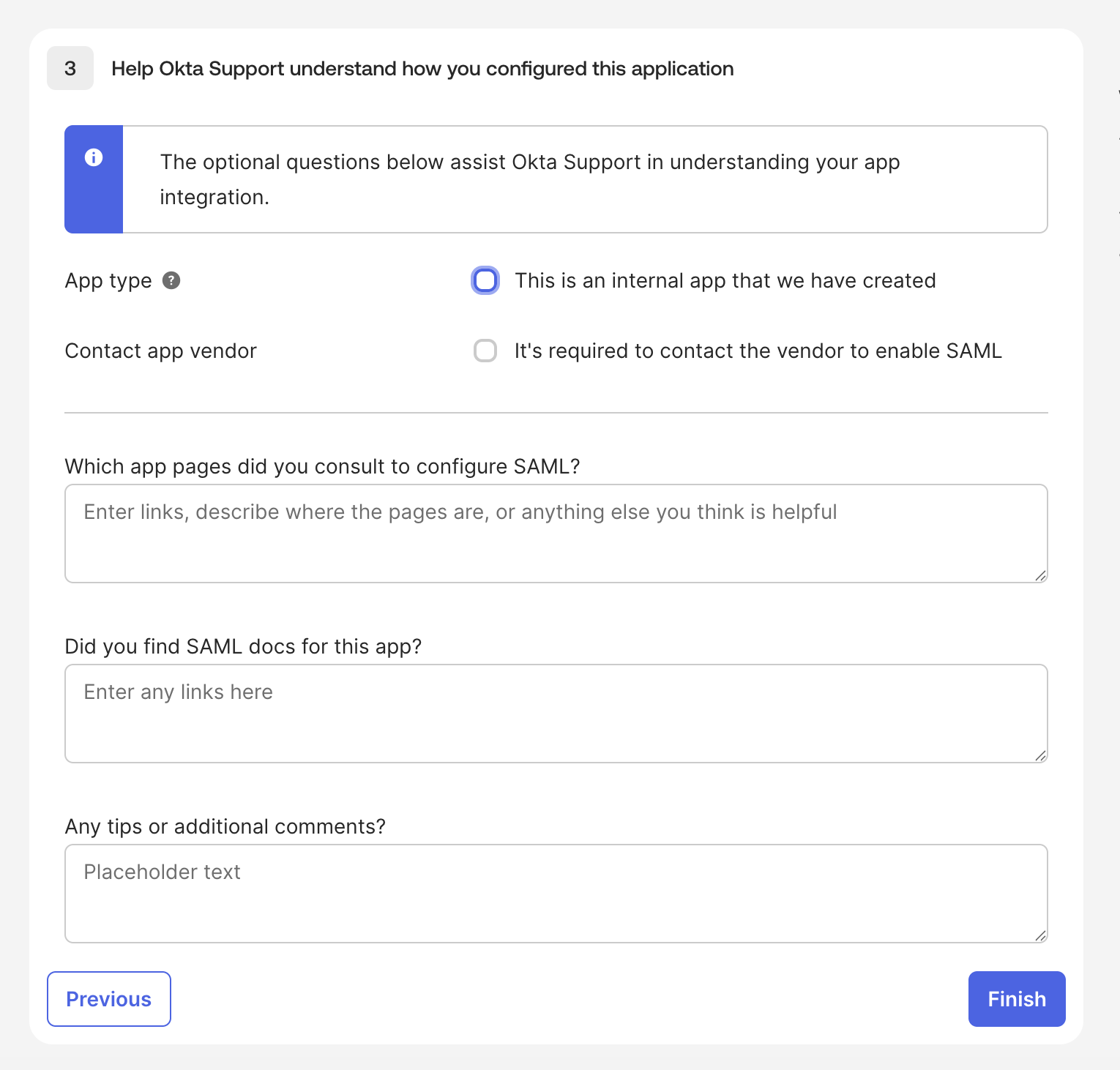Focus the 'Enter any links here' text area

556,714
